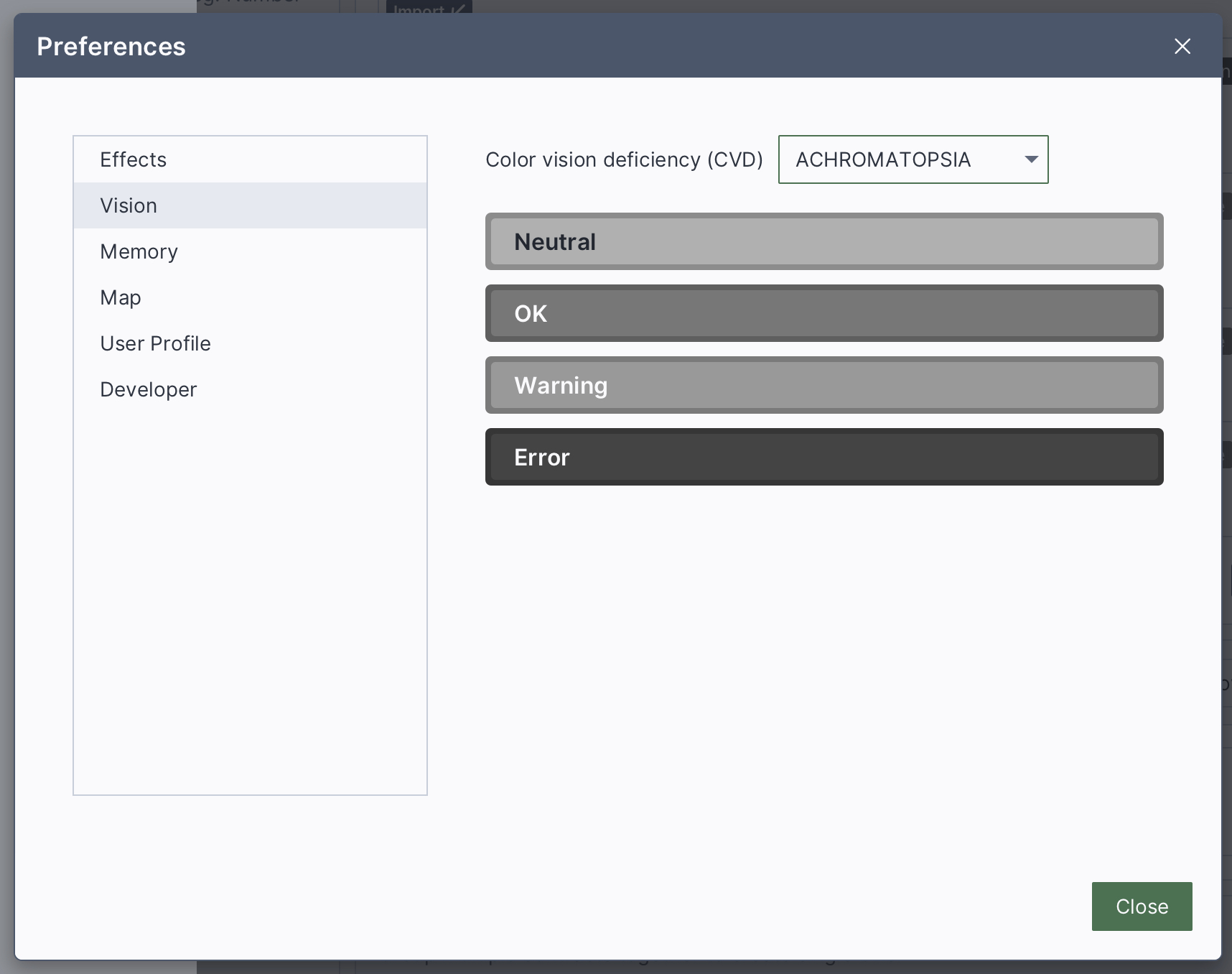This screenshot has width=1232, height=974.
Task: Click the Preferences dialog title text
Action: pos(111,47)
